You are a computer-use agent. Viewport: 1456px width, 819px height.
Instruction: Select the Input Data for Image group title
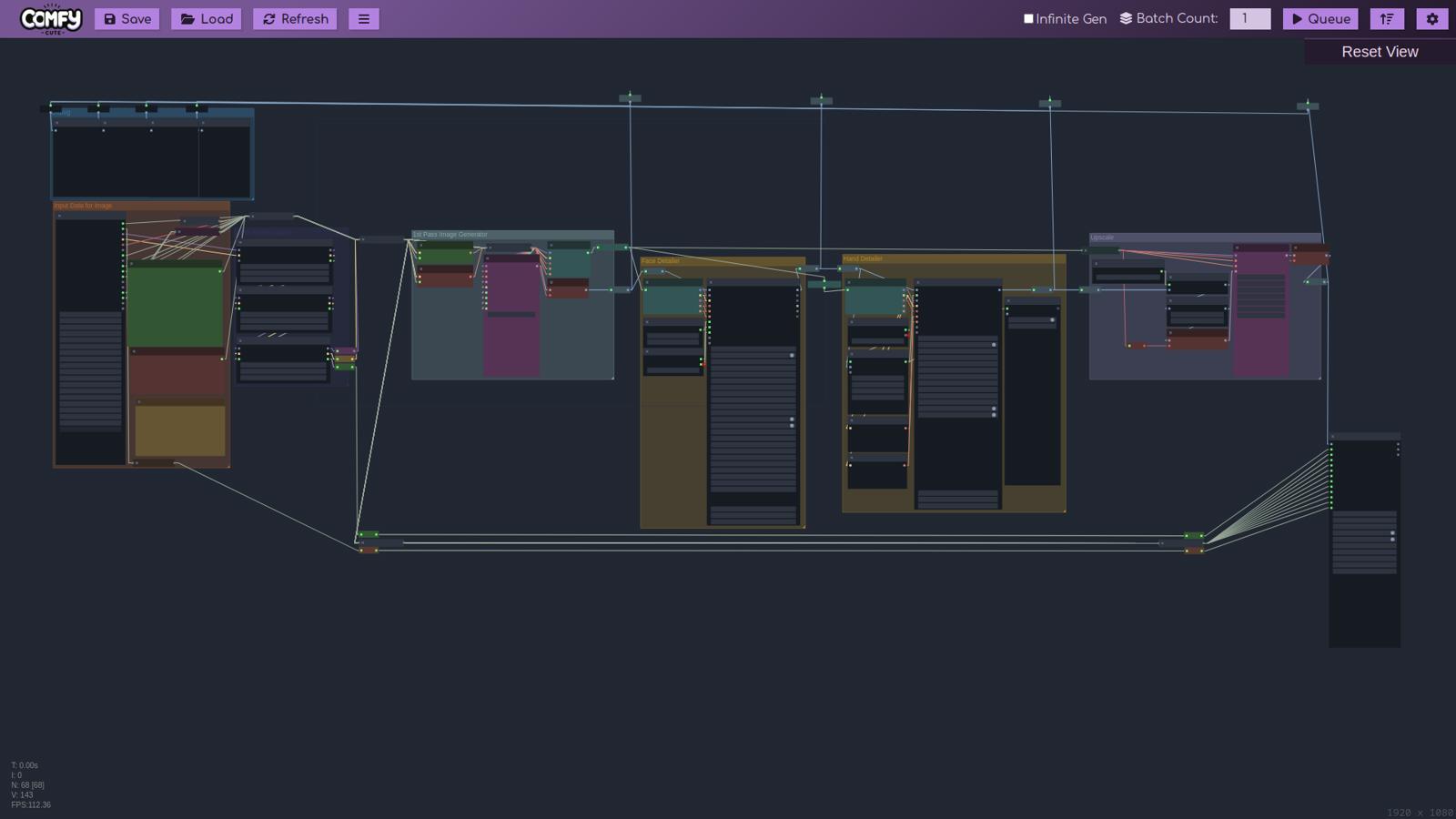tap(83, 206)
